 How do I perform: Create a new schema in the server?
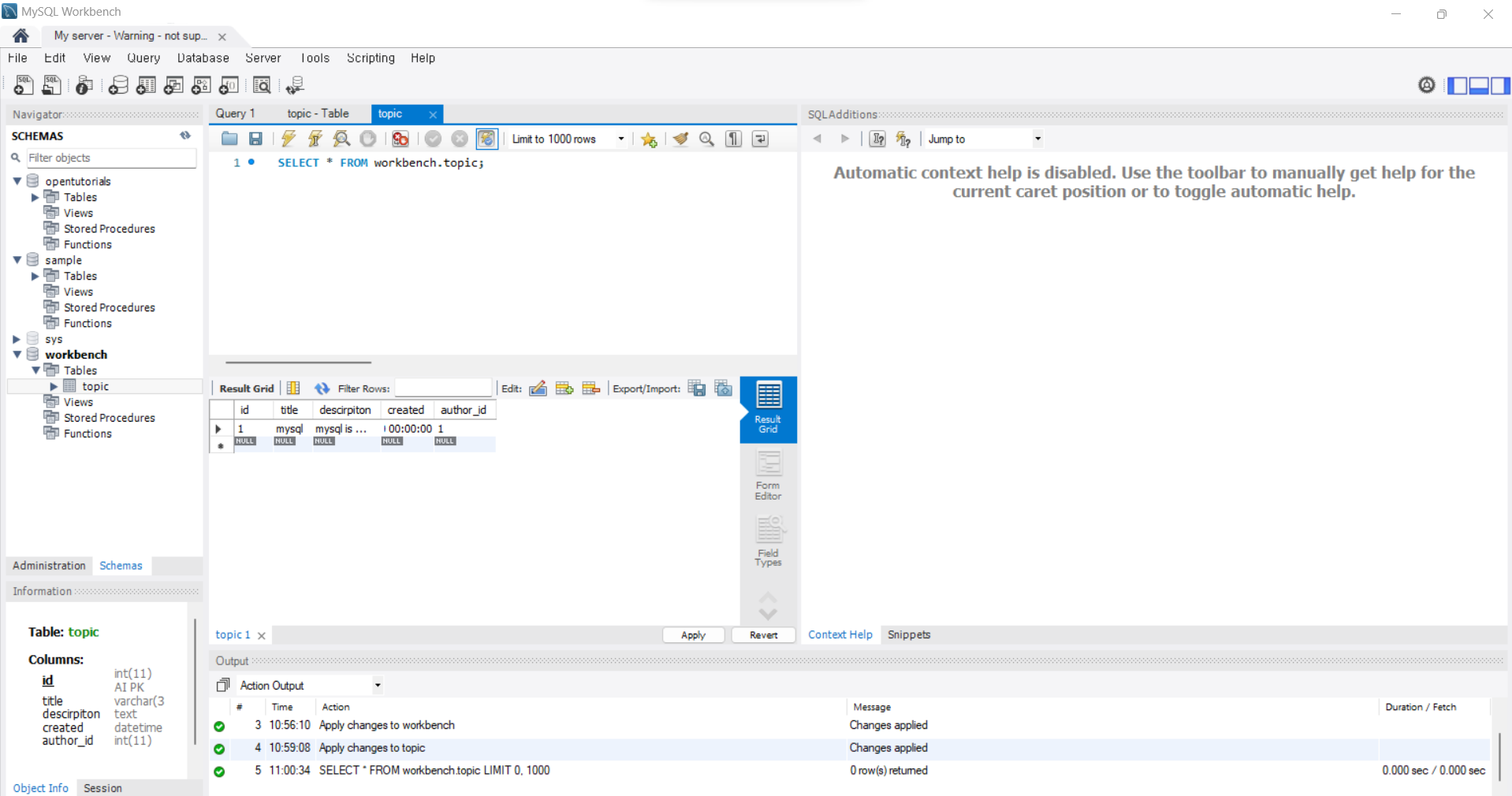click(118, 85)
